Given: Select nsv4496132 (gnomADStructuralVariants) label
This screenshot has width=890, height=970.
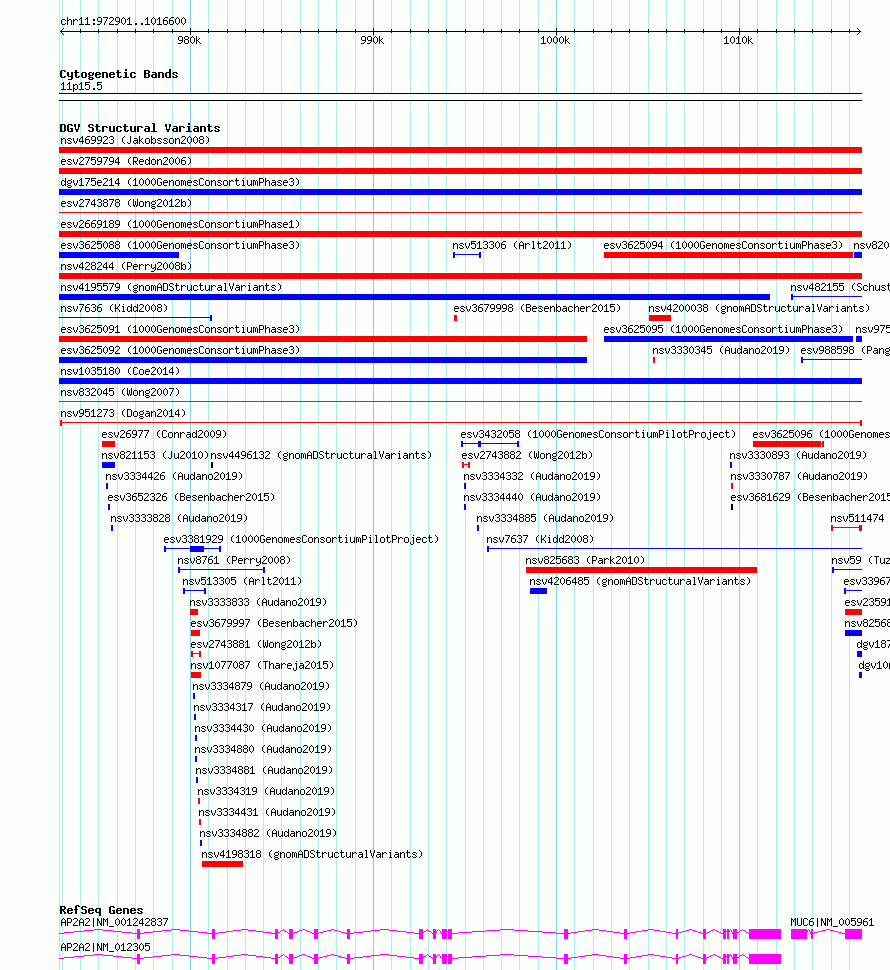Looking at the screenshot, I should (x=321, y=456).
